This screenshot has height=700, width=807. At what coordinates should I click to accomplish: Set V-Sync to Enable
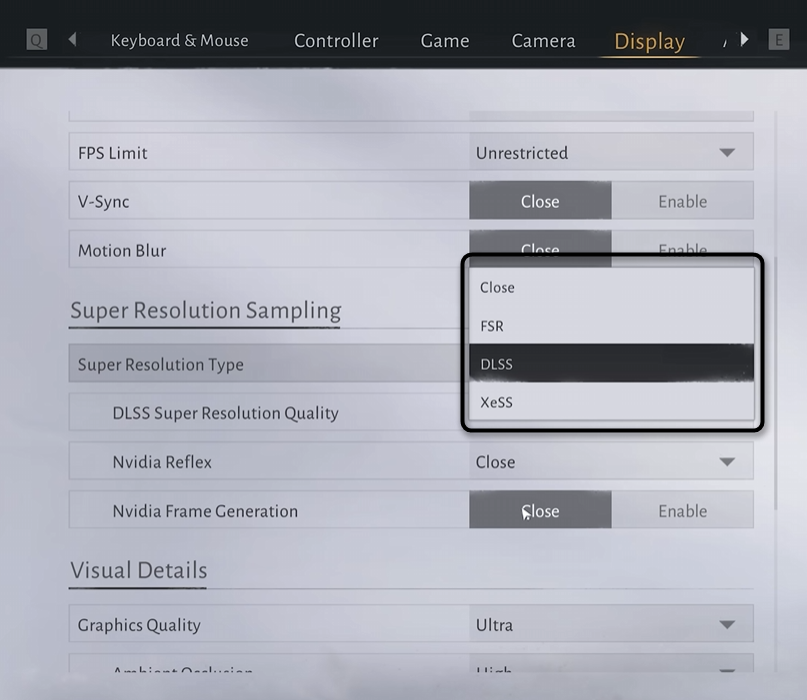683,201
